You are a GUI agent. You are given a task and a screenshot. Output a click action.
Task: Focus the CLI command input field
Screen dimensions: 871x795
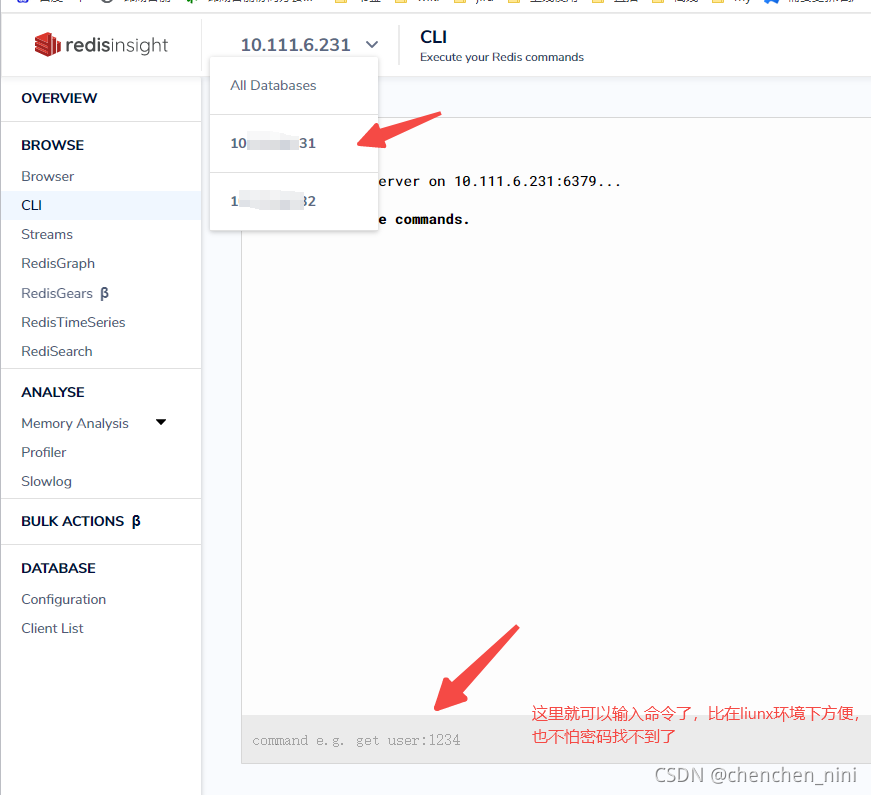coord(555,739)
